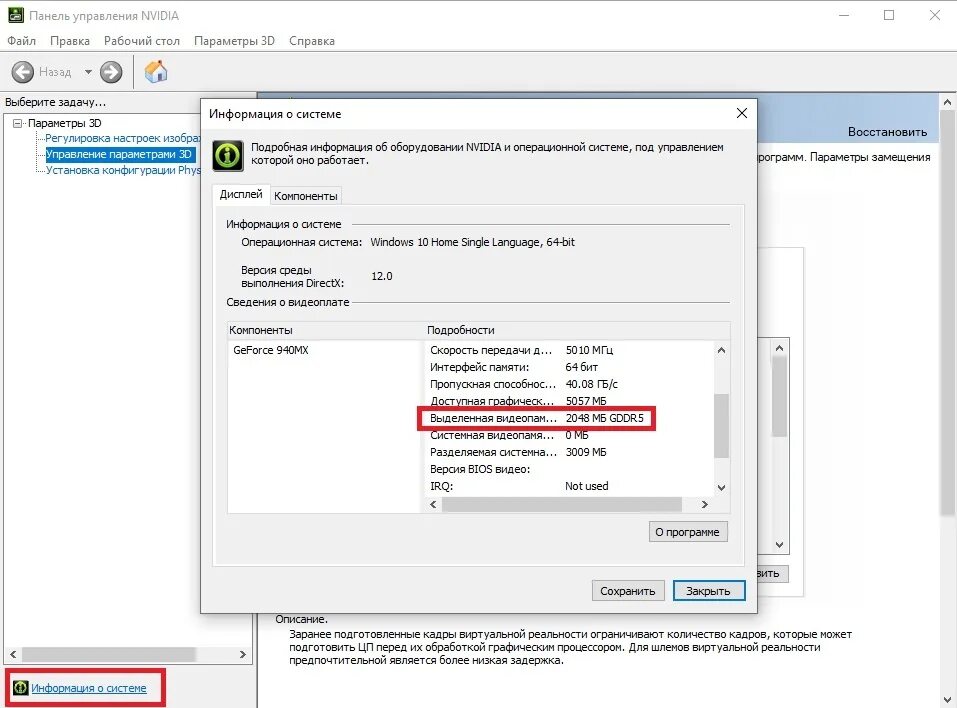This screenshot has height=708, width=957.
Task: Open the Параметры 3D menu
Action: point(234,41)
